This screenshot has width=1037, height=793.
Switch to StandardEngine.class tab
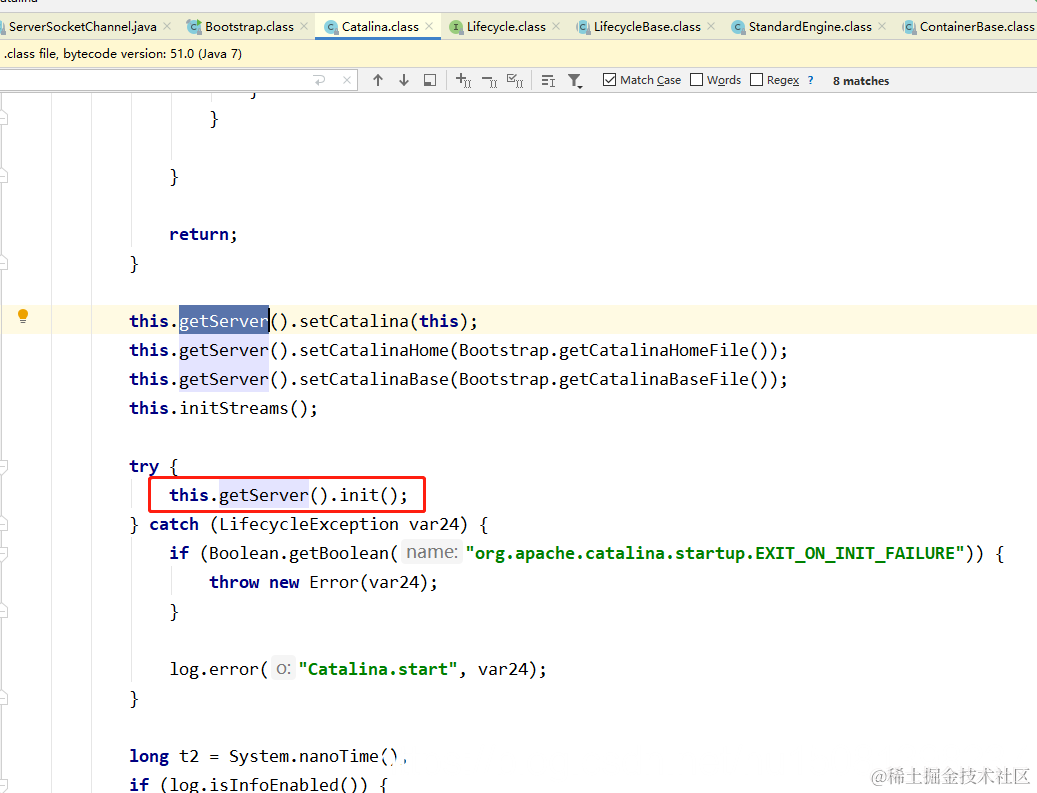[809, 26]
